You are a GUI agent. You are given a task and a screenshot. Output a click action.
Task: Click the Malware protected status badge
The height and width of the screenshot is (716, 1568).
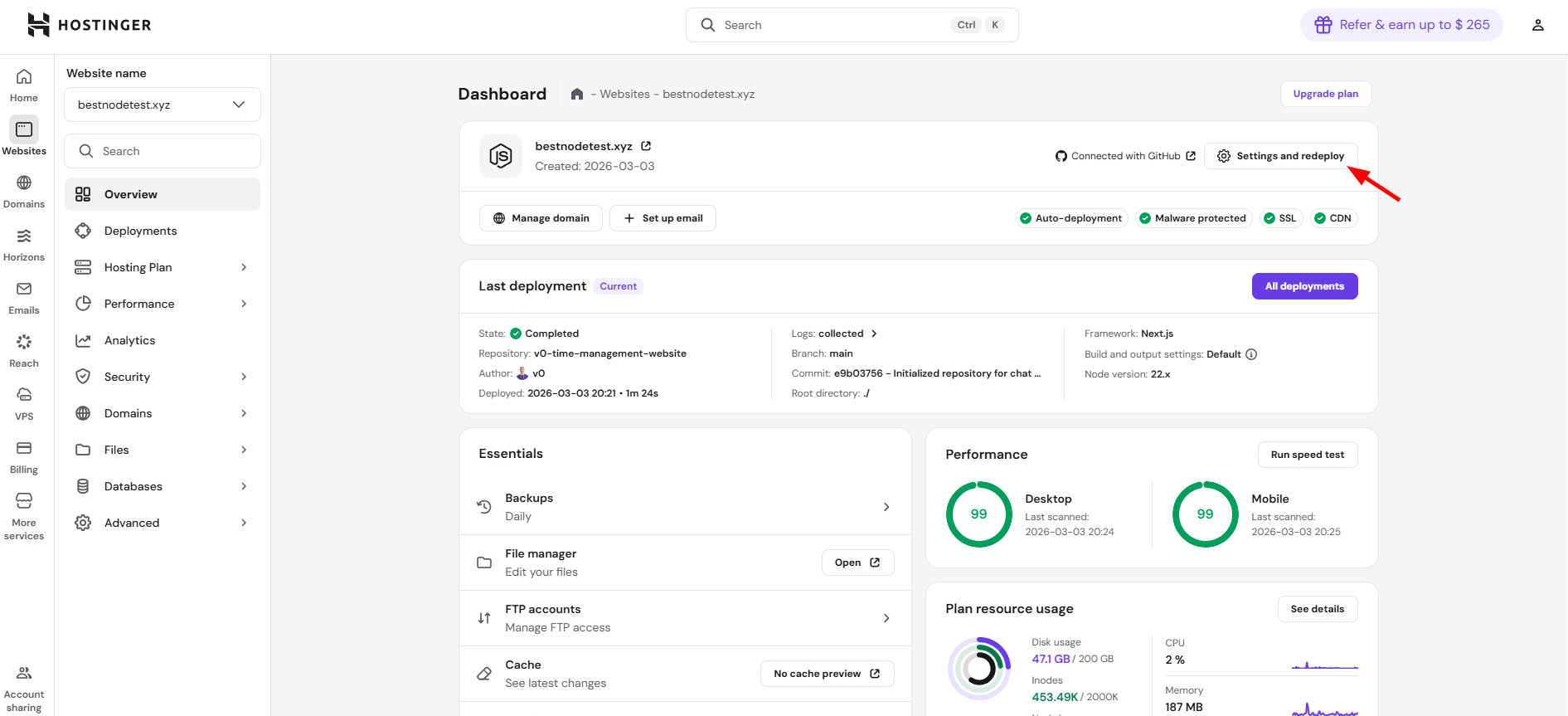[1193, 218]
